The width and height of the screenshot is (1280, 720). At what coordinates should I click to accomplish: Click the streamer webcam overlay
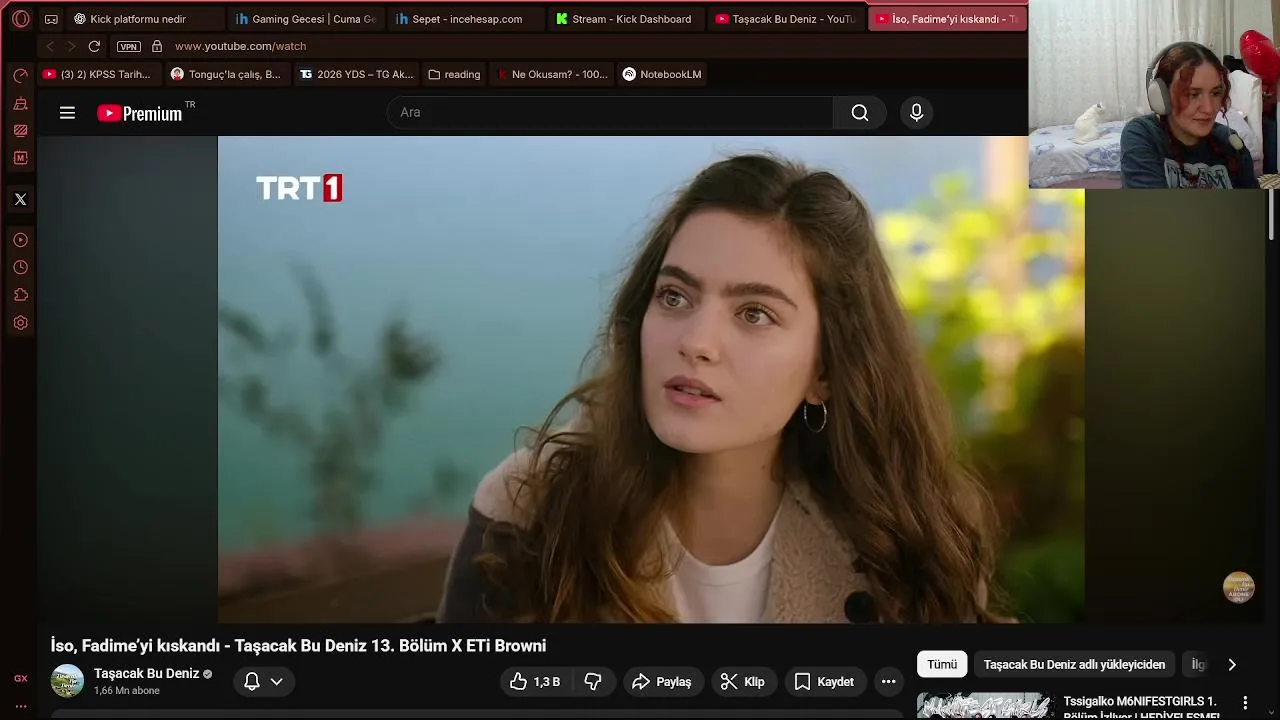1154,94
